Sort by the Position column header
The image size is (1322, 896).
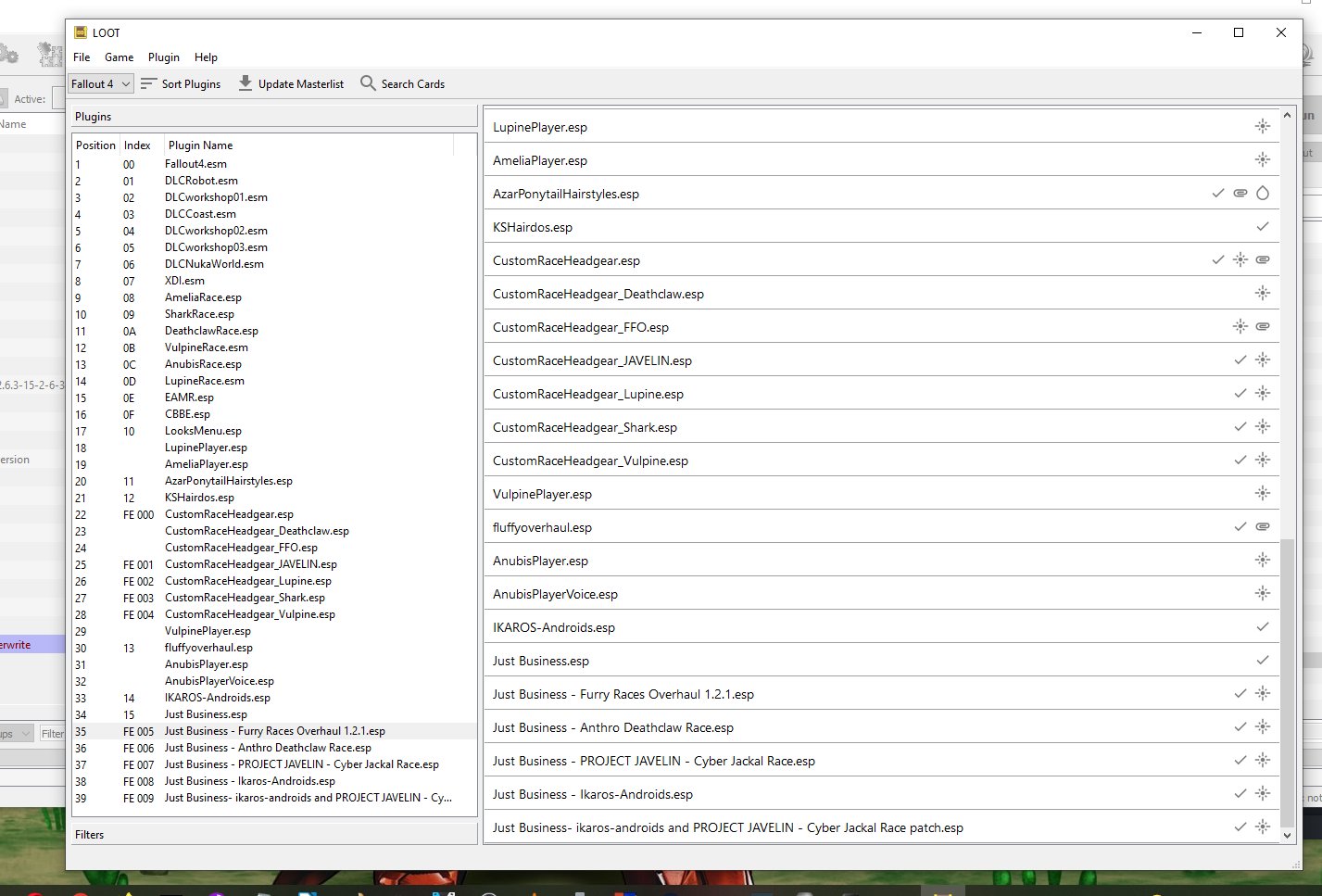pos(95,145)
